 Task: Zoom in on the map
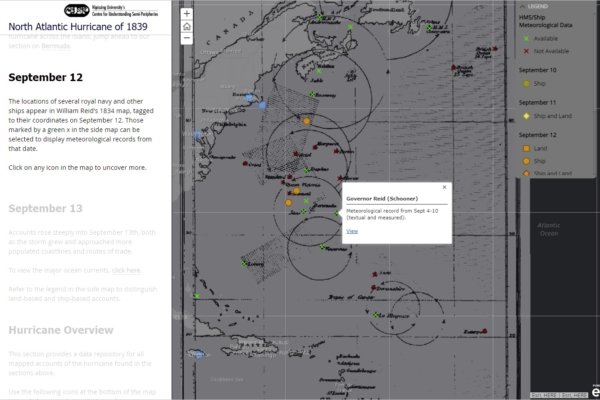[187, 14]
